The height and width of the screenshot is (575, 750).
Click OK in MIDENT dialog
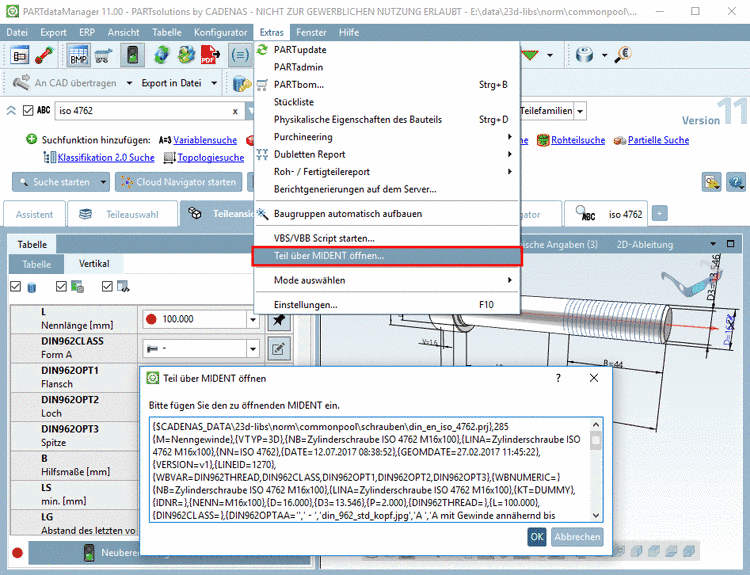coord(537,537)
